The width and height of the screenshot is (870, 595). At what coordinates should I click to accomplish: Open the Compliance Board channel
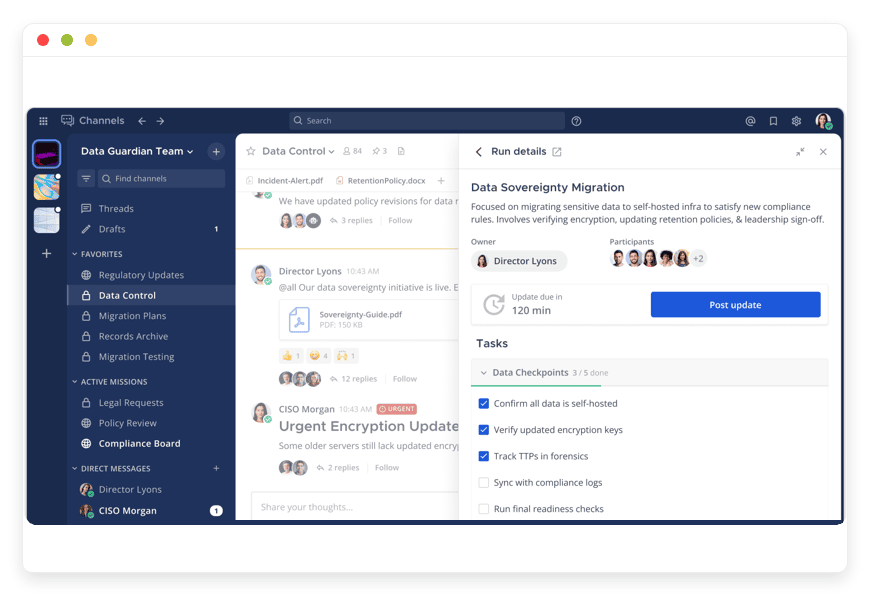[x=151, y=443]
